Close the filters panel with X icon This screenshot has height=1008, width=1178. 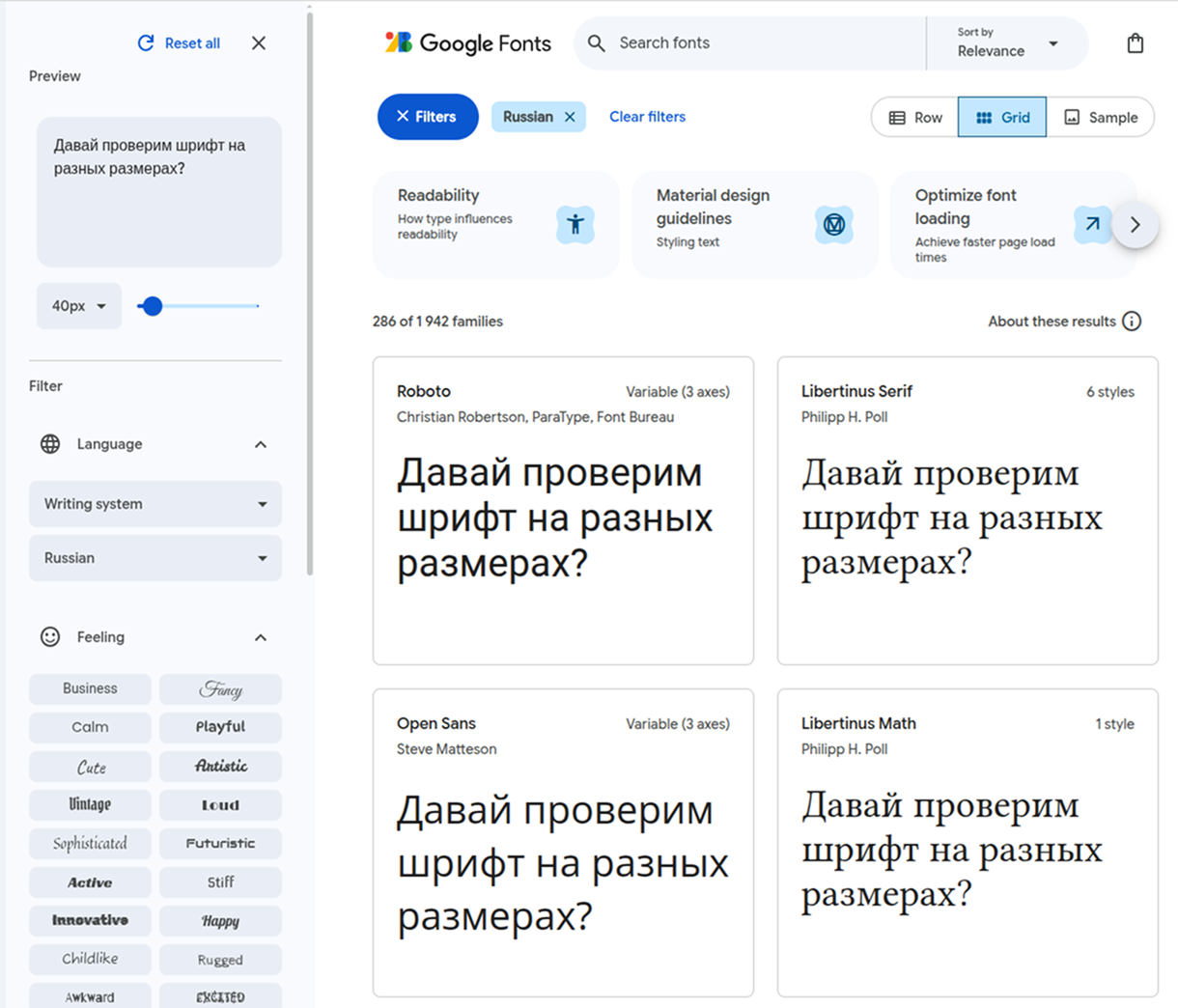tap(259, 42)
